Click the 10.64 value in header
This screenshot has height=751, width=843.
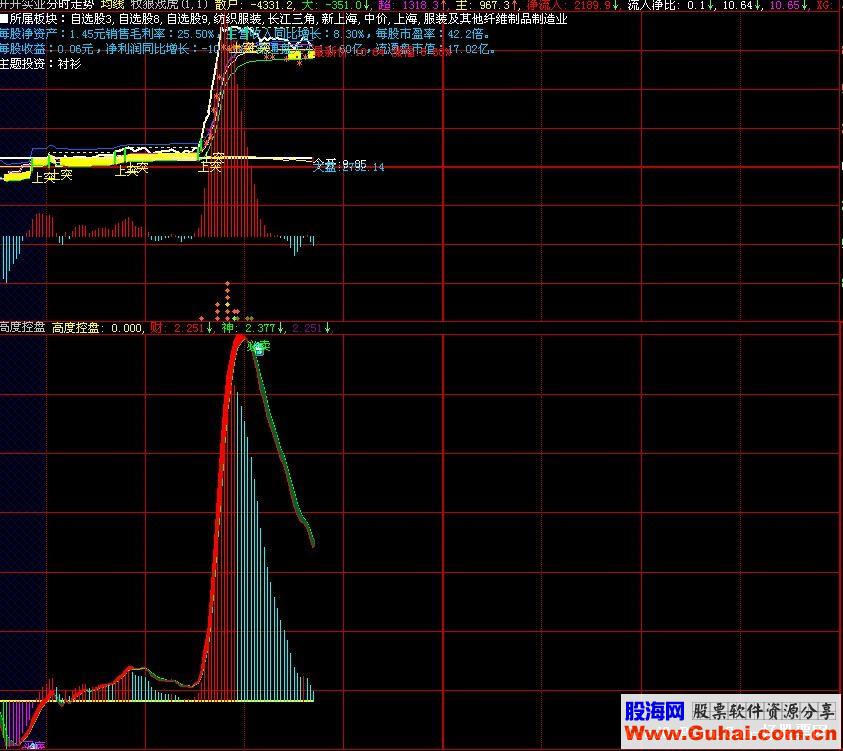click(x=742, y=5)
